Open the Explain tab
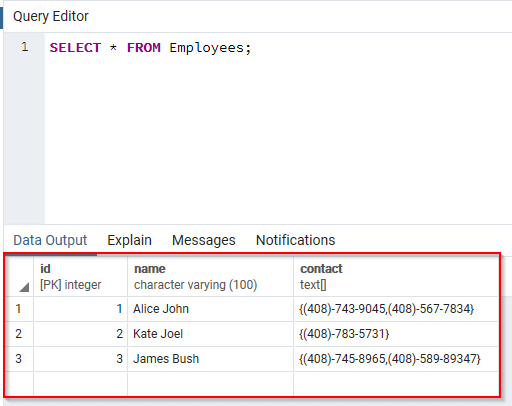 click(x=129, y=240)
